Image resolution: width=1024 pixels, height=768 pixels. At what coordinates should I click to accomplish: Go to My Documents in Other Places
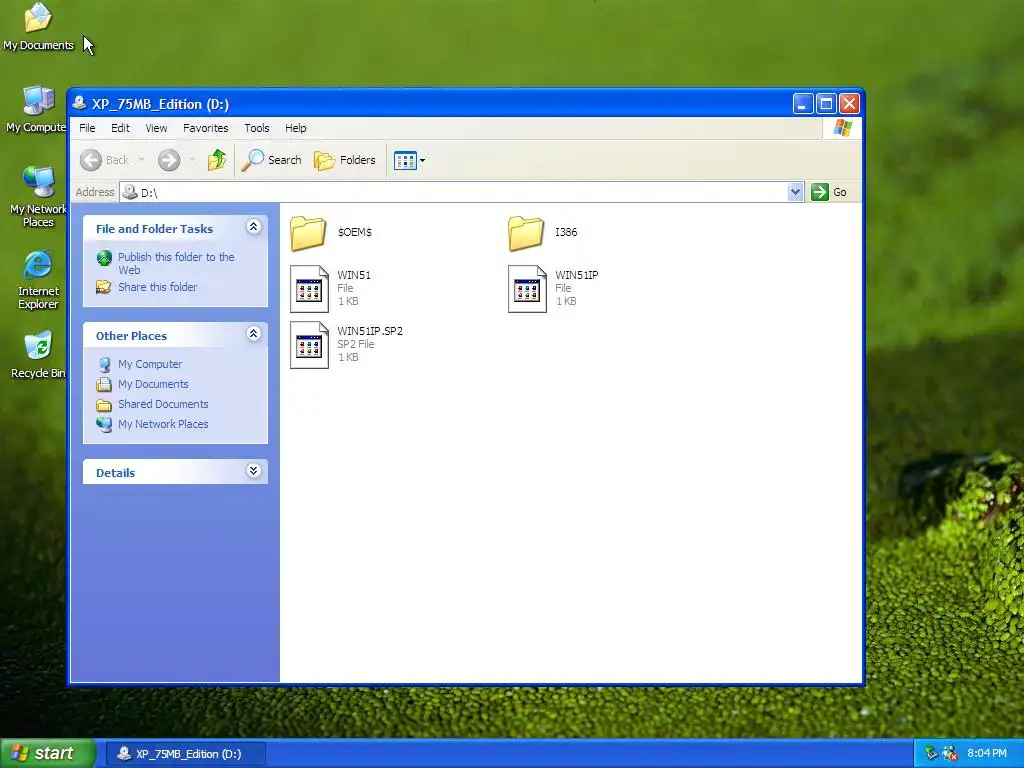coord(153,384)
